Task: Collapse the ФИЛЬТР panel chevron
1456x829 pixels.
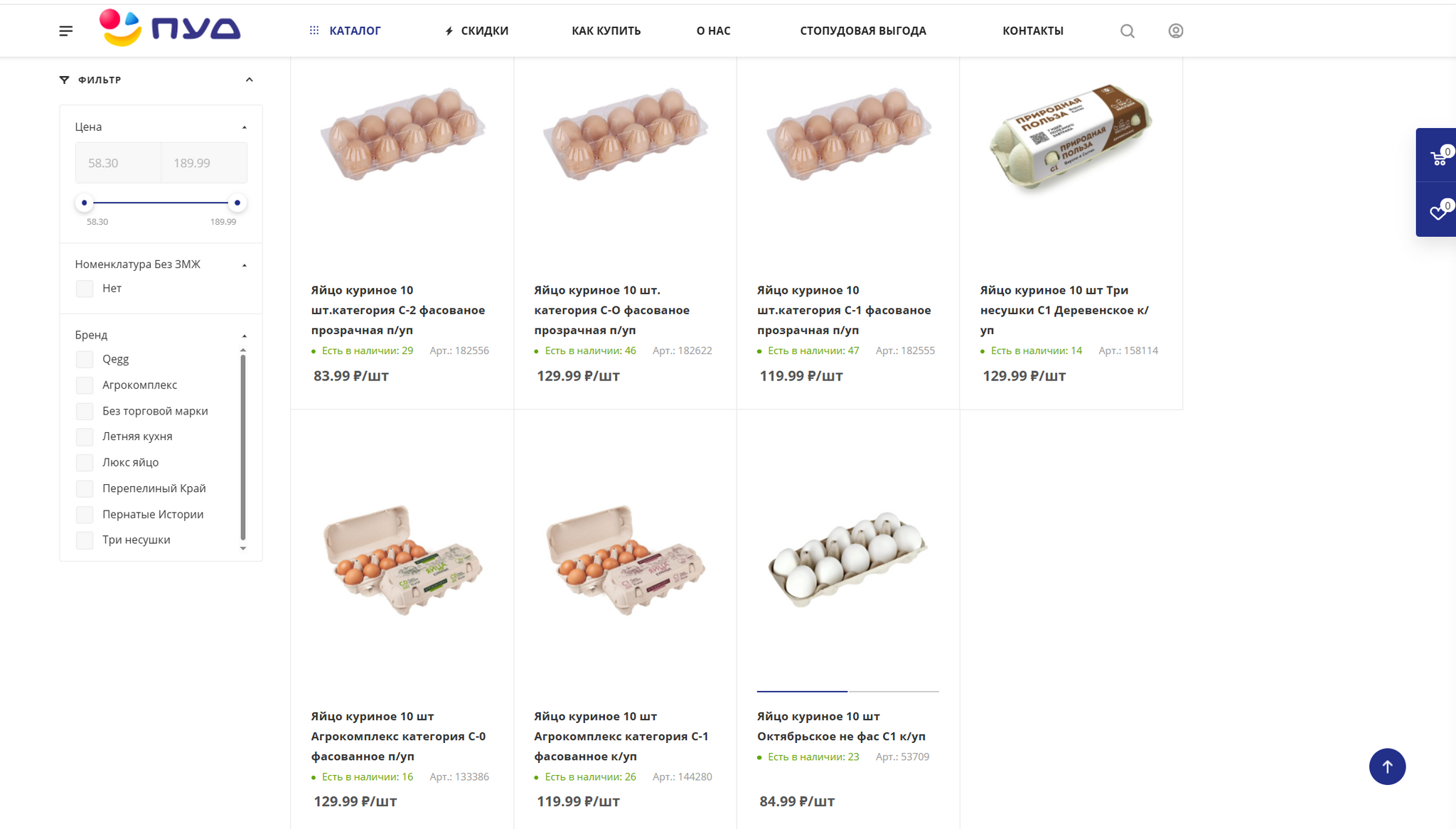Action: click(x=250, y=80)
